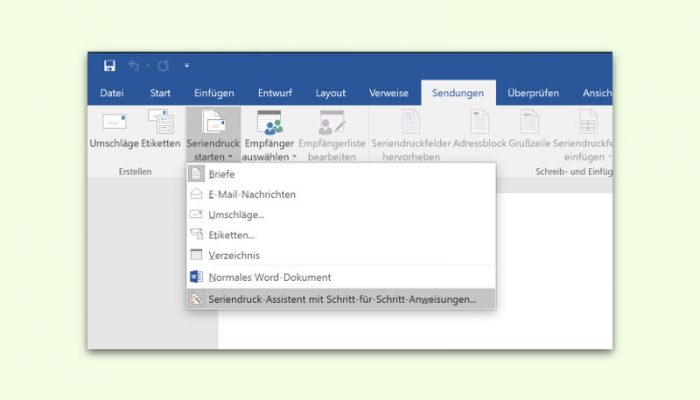700x400 pixels.
Task: Switch to the Ansicht tab
Action: (x=597, y=93)
